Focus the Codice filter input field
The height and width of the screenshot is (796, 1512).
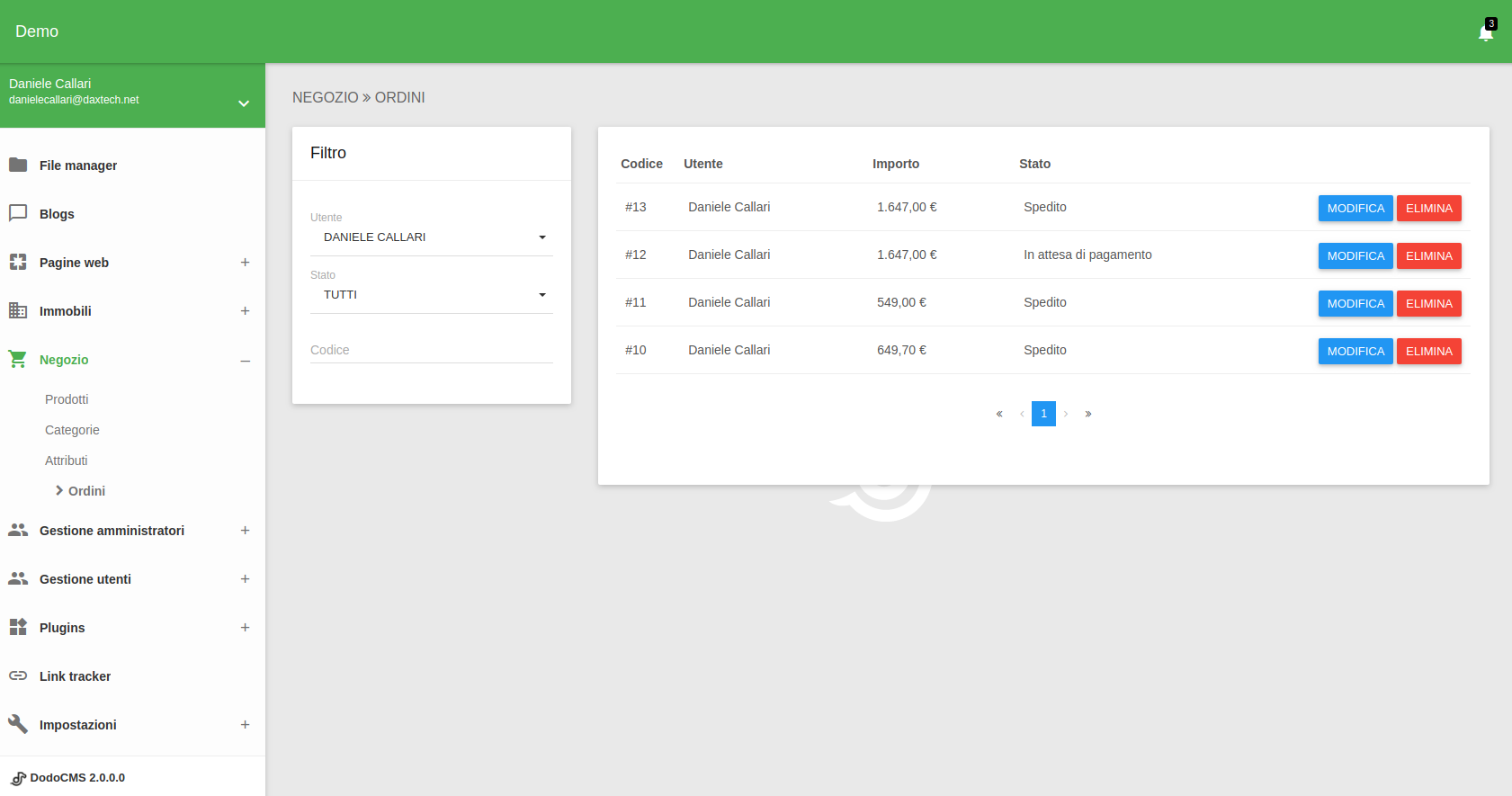coord(432,350)
